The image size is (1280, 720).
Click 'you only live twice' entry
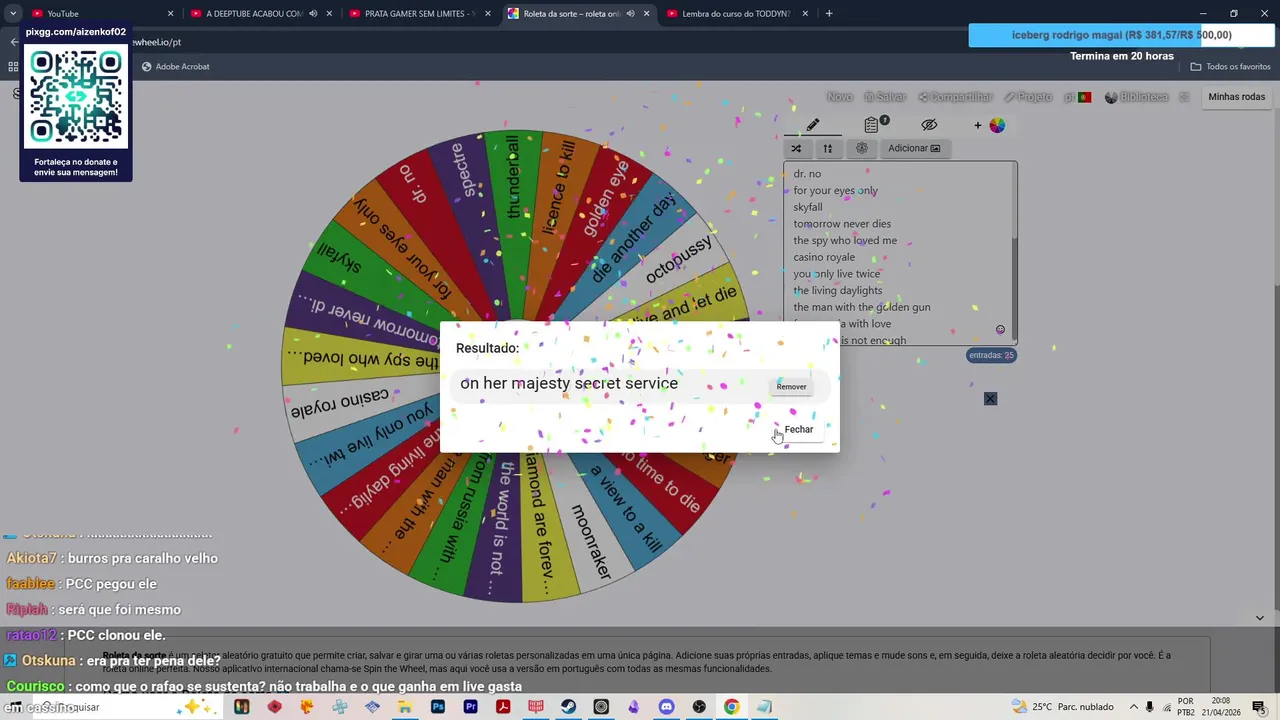(x=837, y=274)
